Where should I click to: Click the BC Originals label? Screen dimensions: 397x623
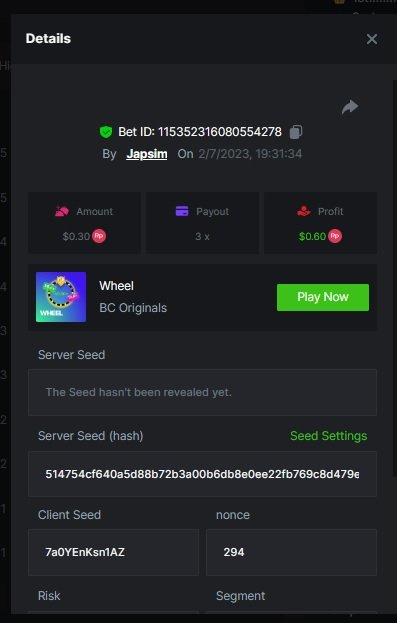[133, 308]
